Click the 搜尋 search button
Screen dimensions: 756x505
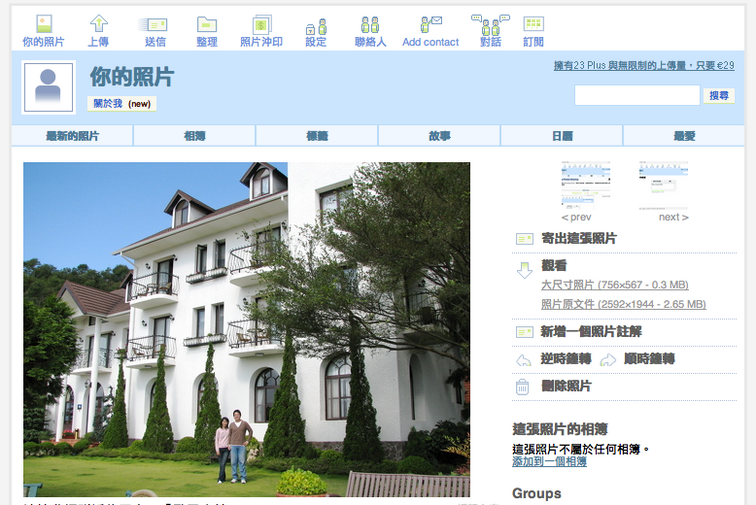[x=719, y=96]
